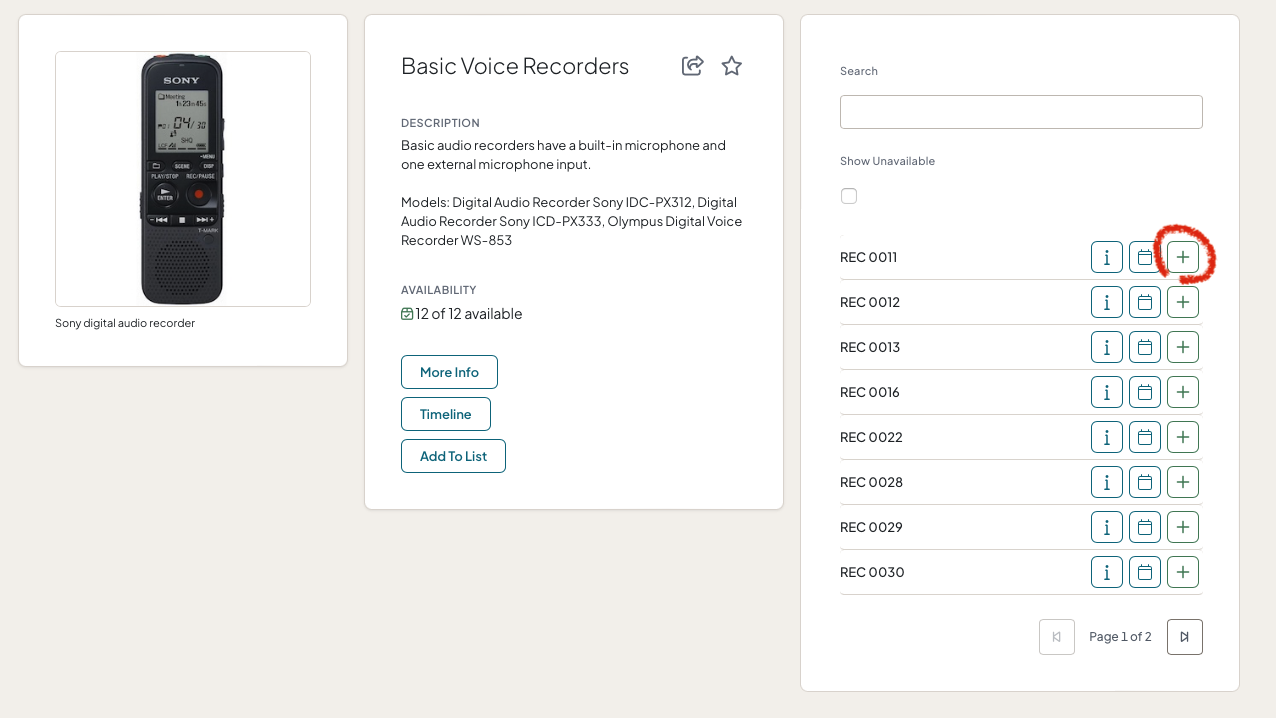
Task: Select the REC 0012 row label
Action: coord(870,302)
